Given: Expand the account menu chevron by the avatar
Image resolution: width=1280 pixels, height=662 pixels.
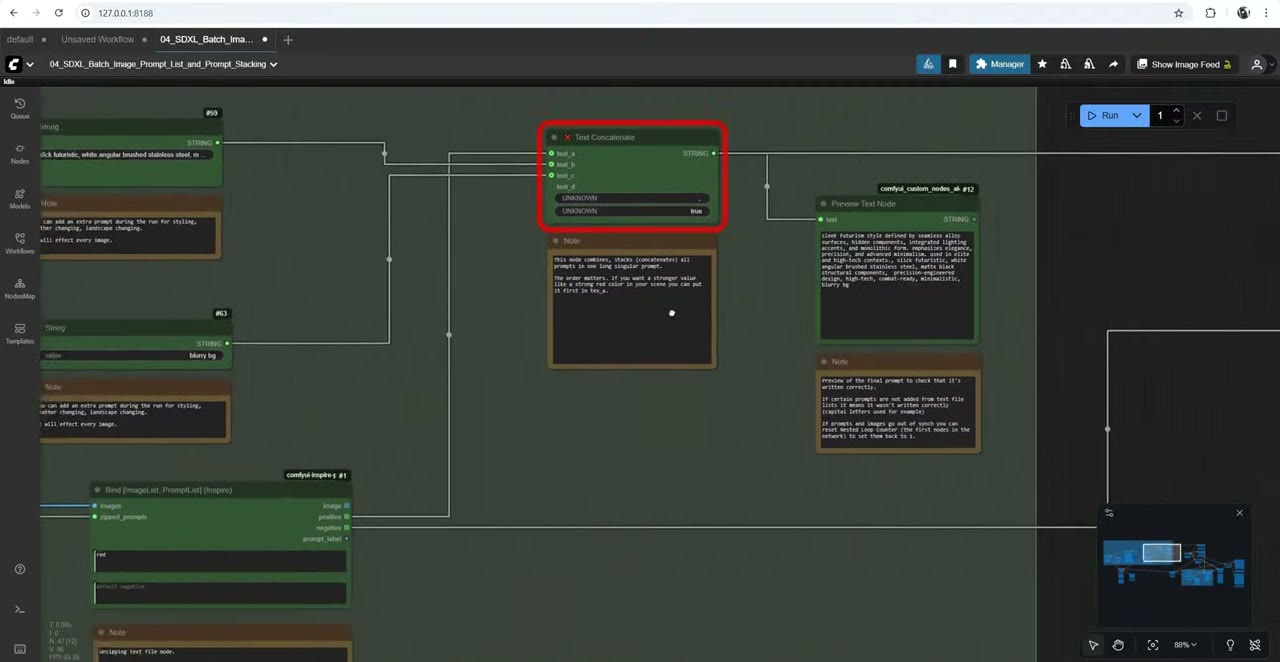Looking at the screenshot, I should 1270,64.
